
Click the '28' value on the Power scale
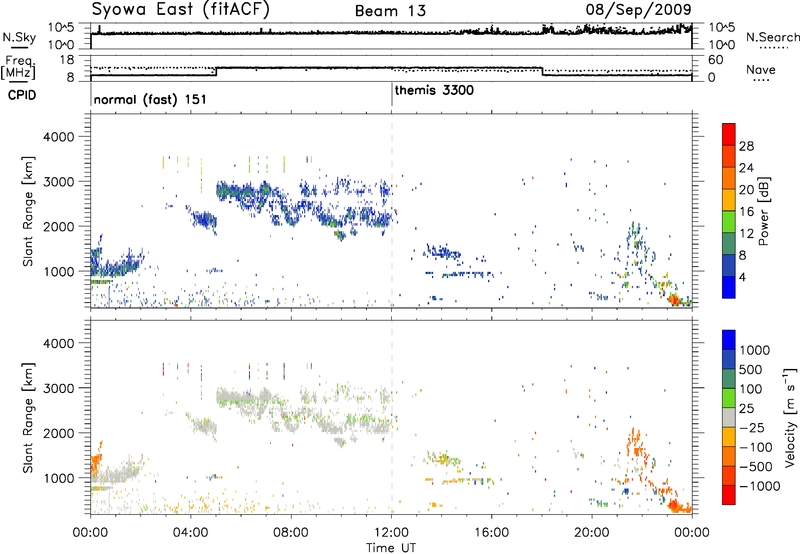click(746, 146)
